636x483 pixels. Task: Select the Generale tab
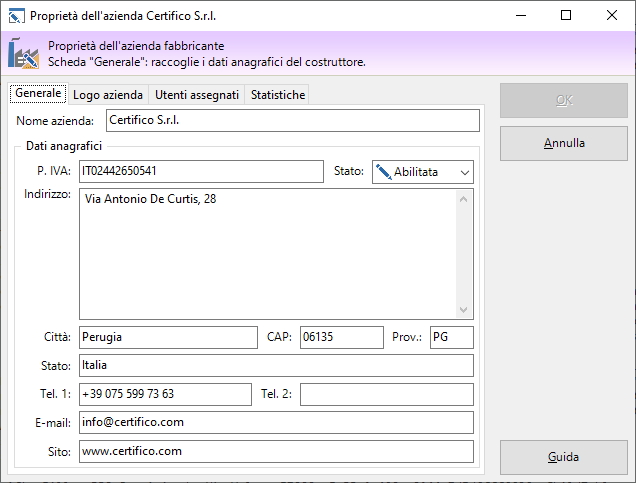[x=39, y=93]
